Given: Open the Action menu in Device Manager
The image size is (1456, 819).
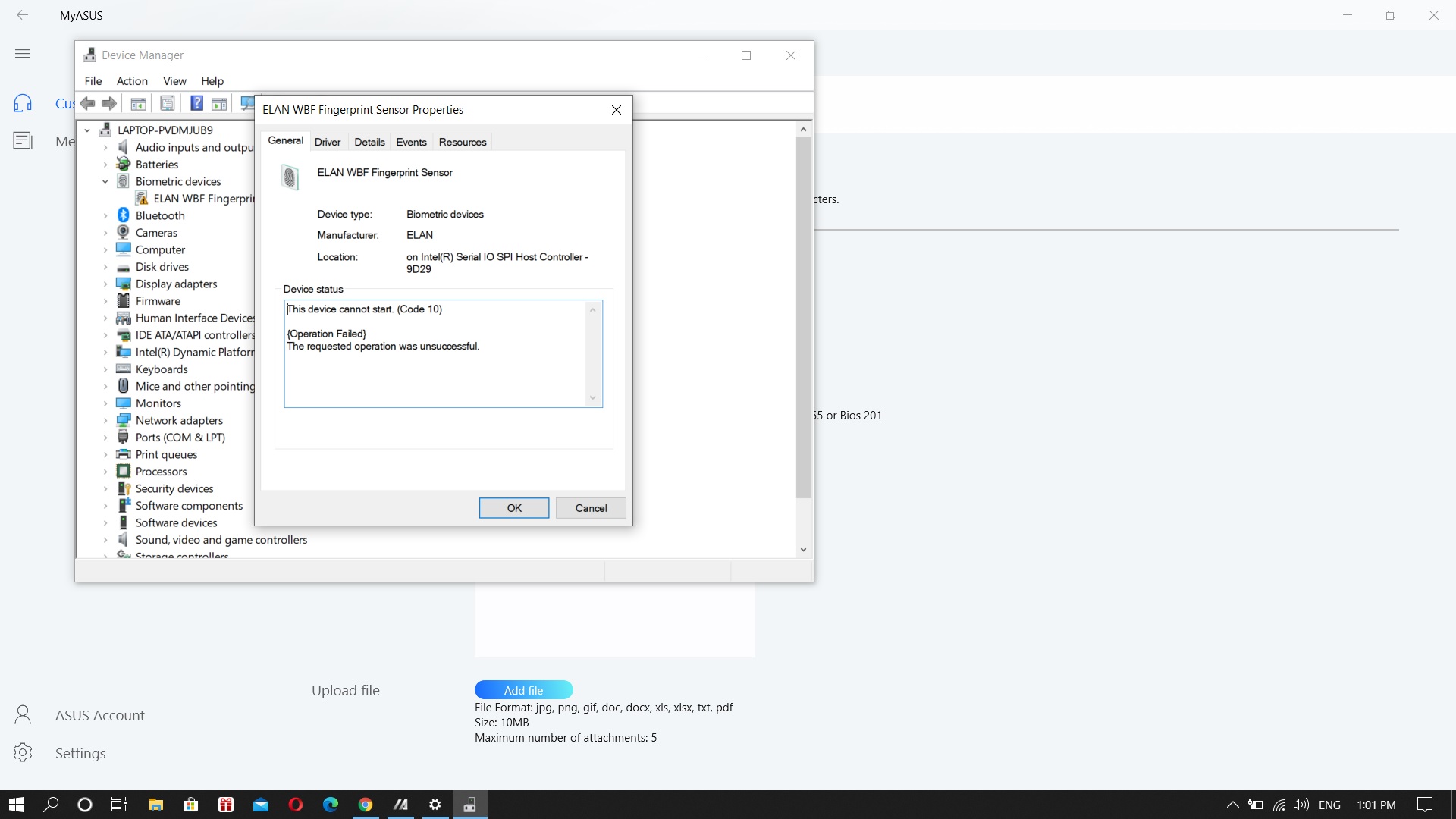Looking at the screenshot, I should (131, 81).
